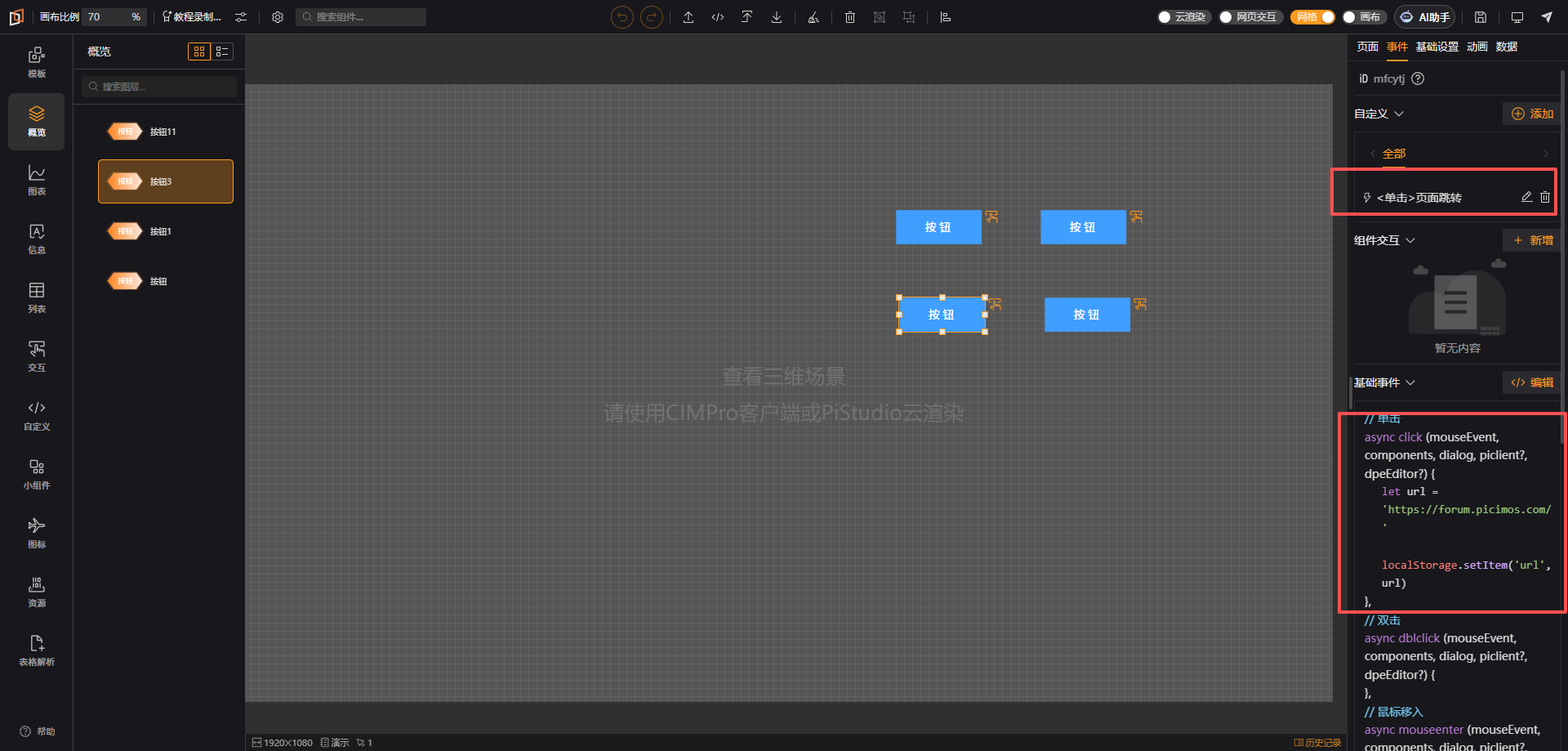Open the 模板 templates sidebar icon
Viewport: 1568px width, 751px height.
tap(37, 62)
